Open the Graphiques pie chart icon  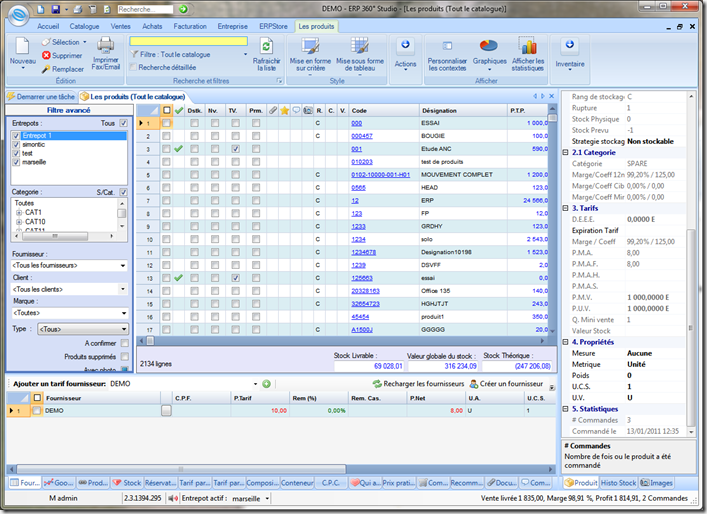point(489,46)
